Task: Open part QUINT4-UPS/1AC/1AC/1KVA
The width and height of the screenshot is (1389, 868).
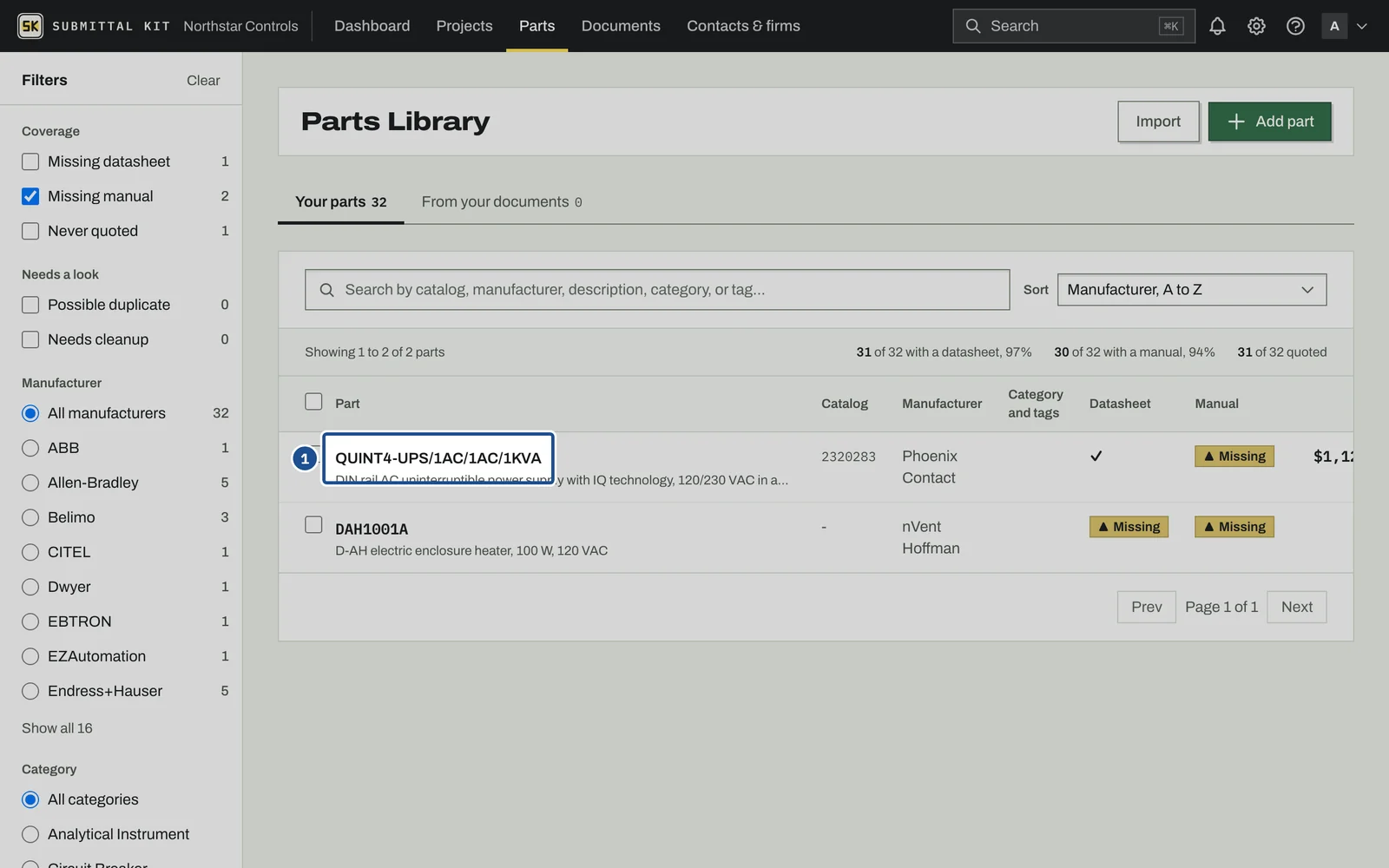Action: pos(438,458)
